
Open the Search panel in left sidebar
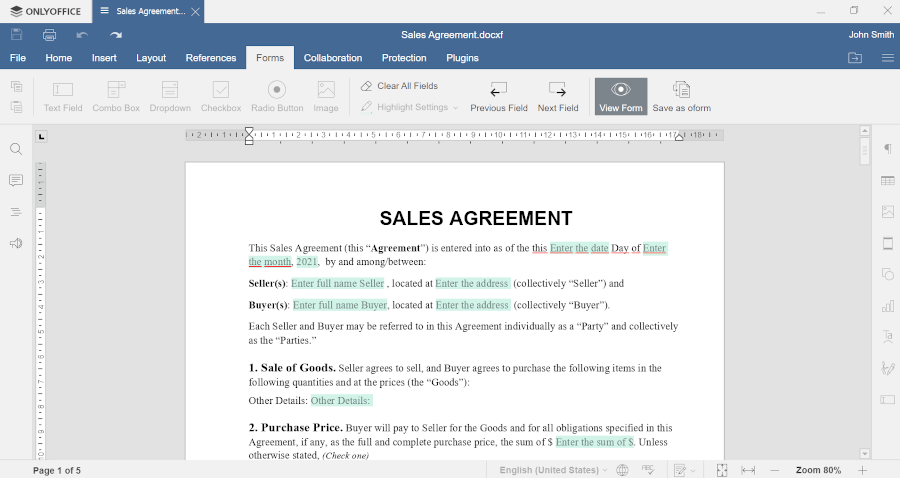(x=16, y=149)
